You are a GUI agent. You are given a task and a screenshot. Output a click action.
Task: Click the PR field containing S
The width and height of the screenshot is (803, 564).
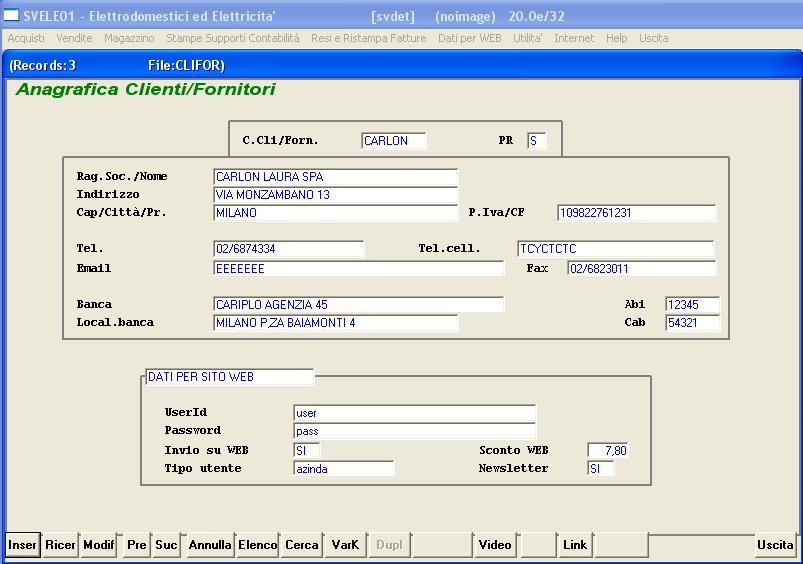coord(537,141)
